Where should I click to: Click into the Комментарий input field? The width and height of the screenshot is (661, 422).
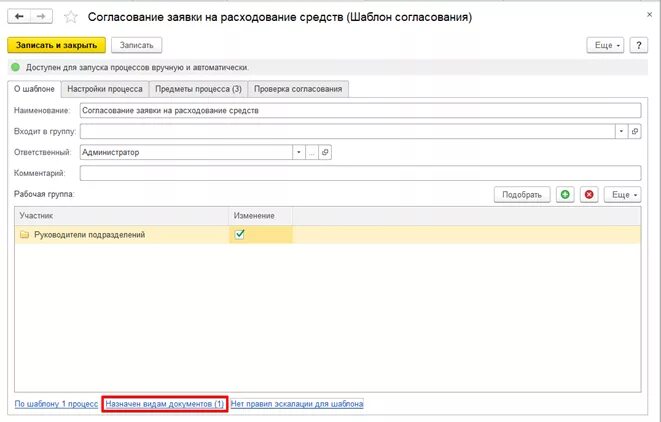[360, 173]
